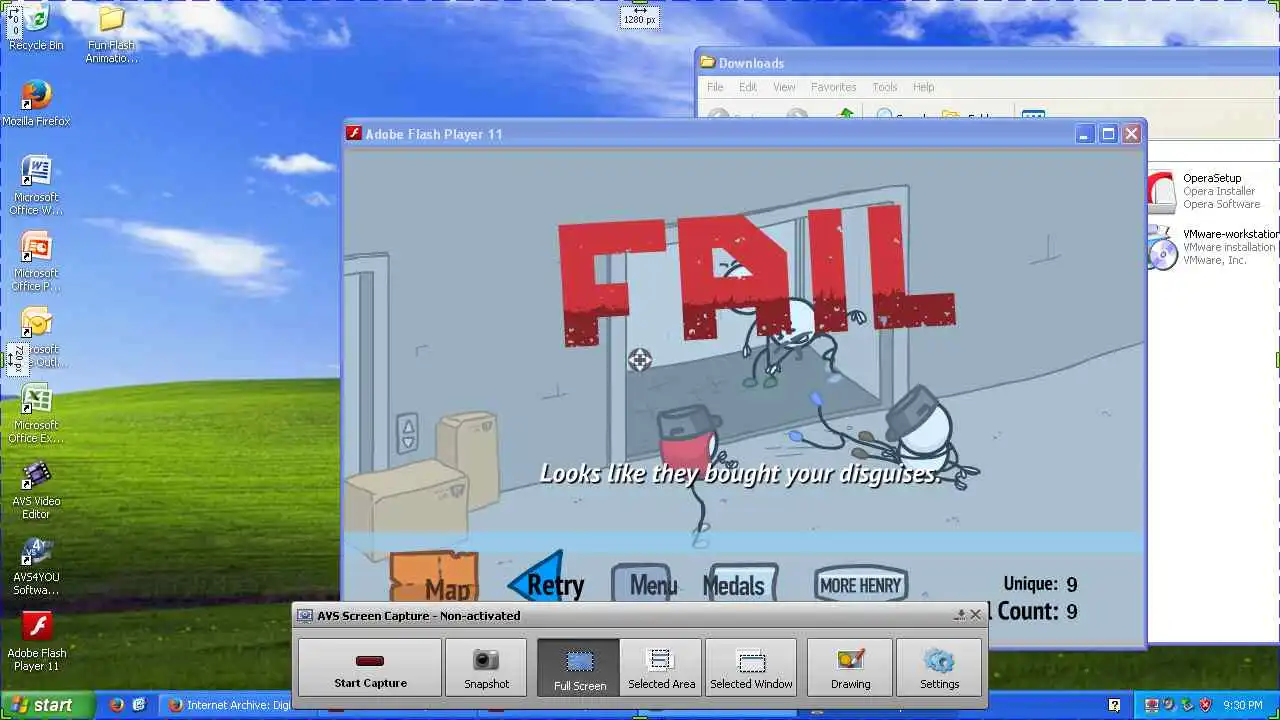Click the second quick launch icon
The image size is (1280, 720).
[x=139, y=705]
